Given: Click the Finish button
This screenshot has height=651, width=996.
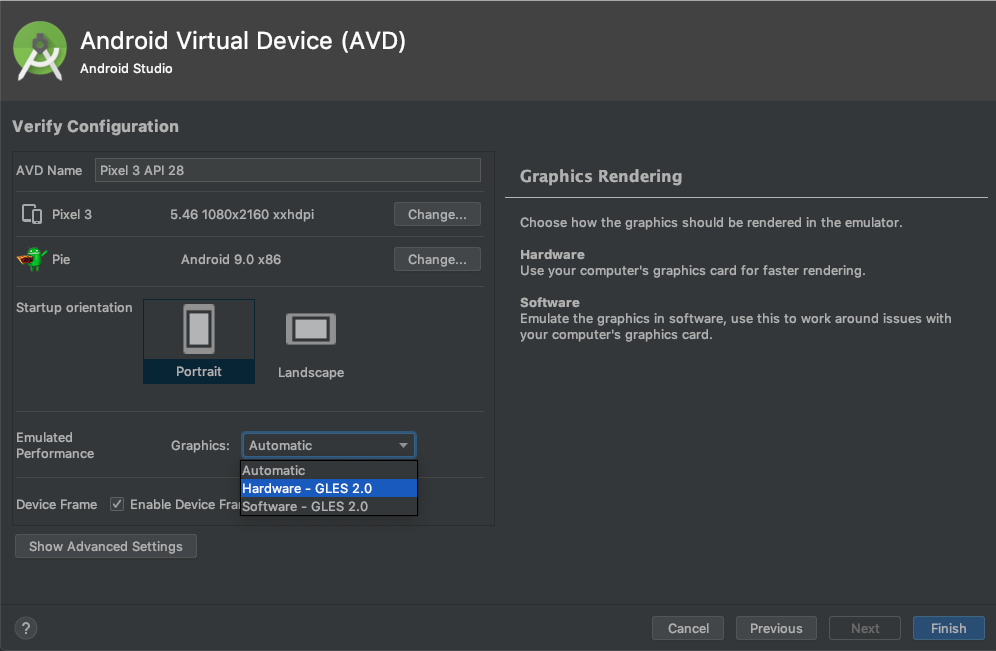Looking at the screenshot, I should [948, 628].
